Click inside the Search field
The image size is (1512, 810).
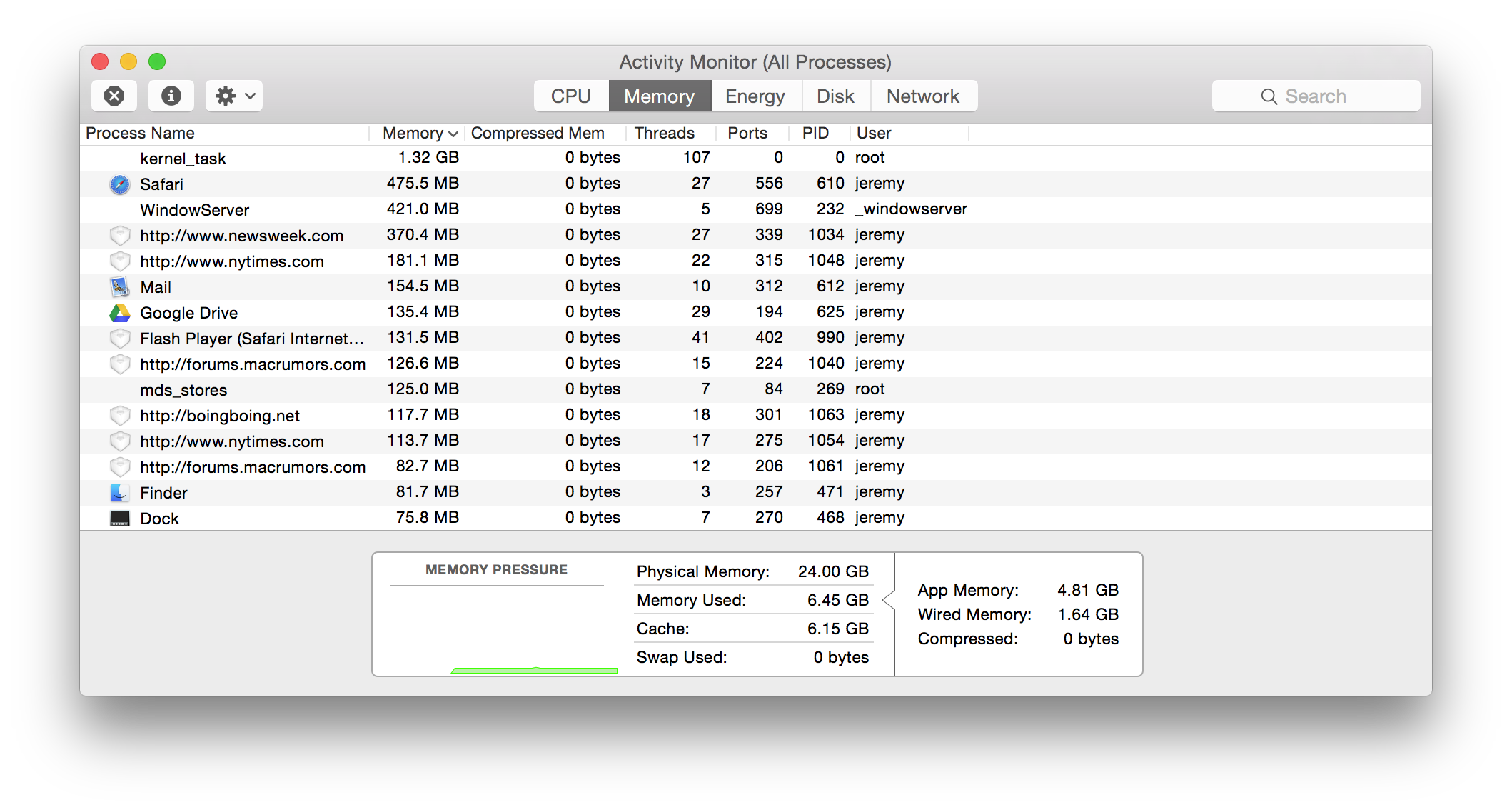point(1315,96)
